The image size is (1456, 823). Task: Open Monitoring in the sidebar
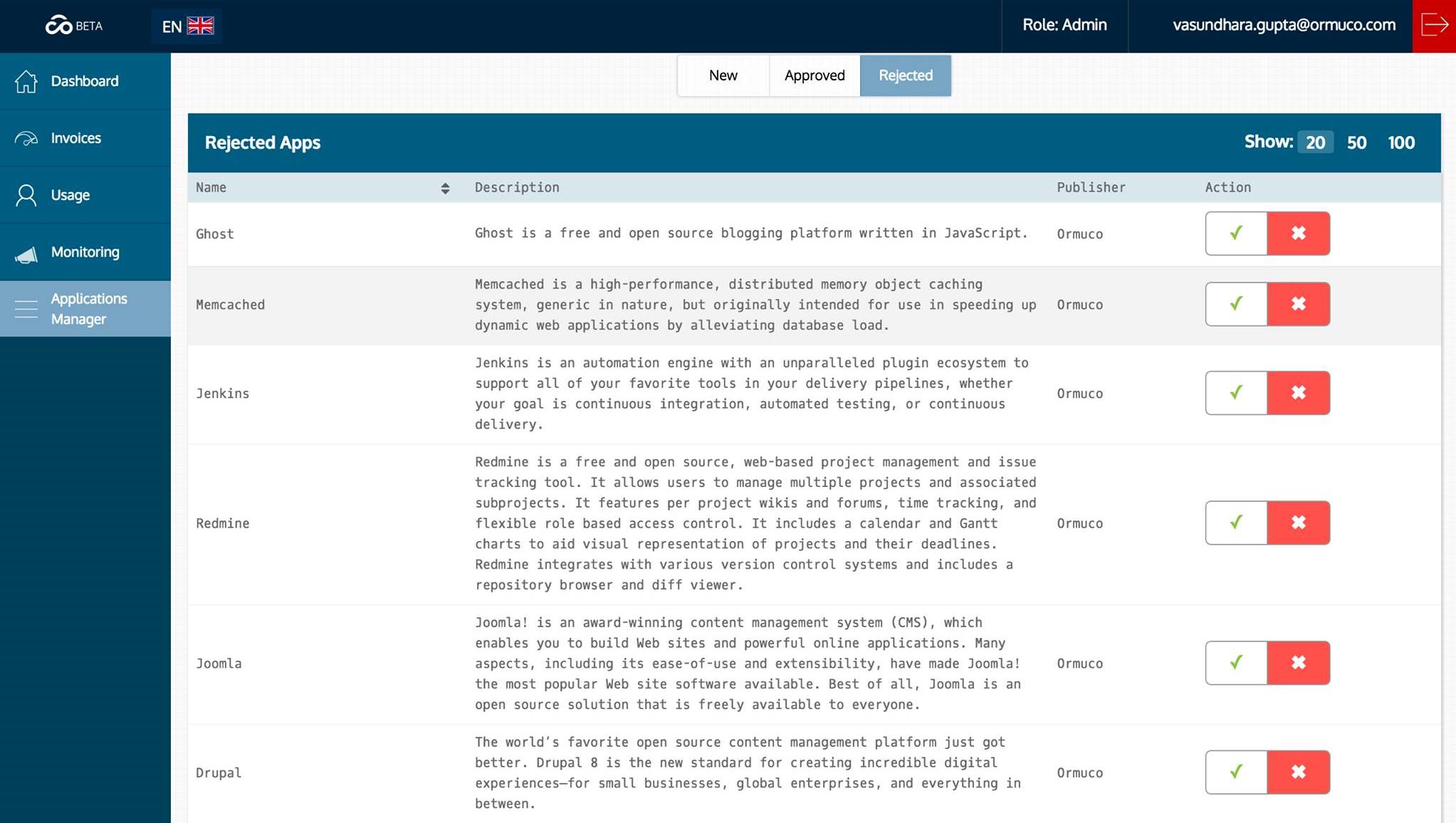(85, 252)
